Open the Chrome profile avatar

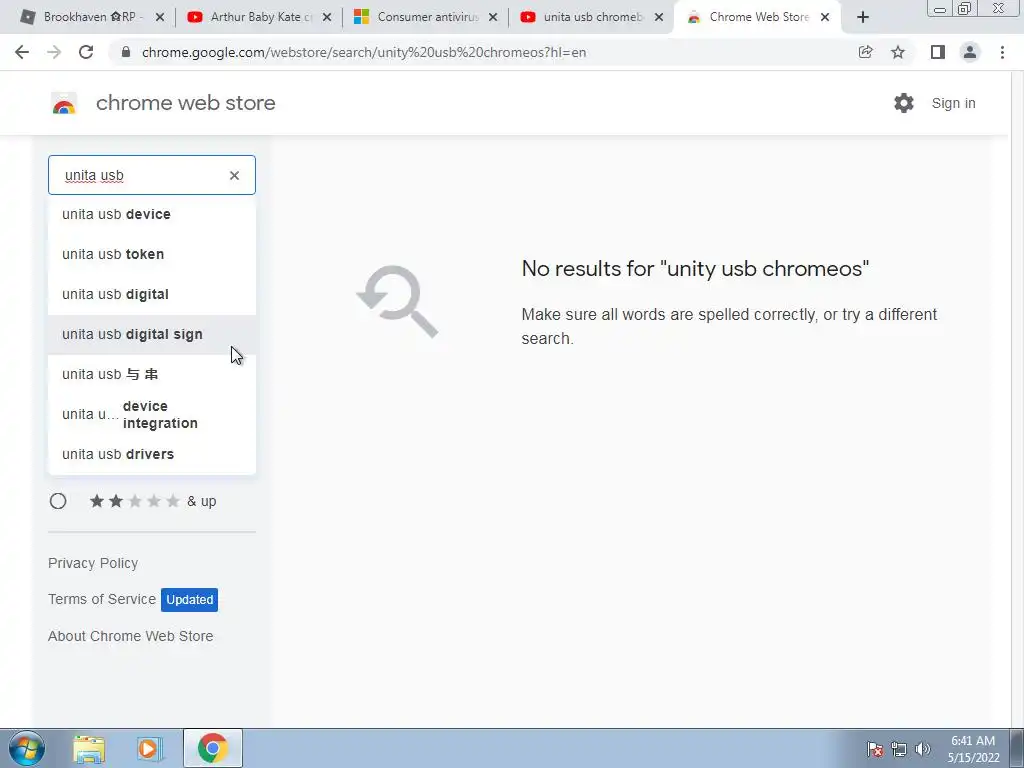click(x=970, y=52)
